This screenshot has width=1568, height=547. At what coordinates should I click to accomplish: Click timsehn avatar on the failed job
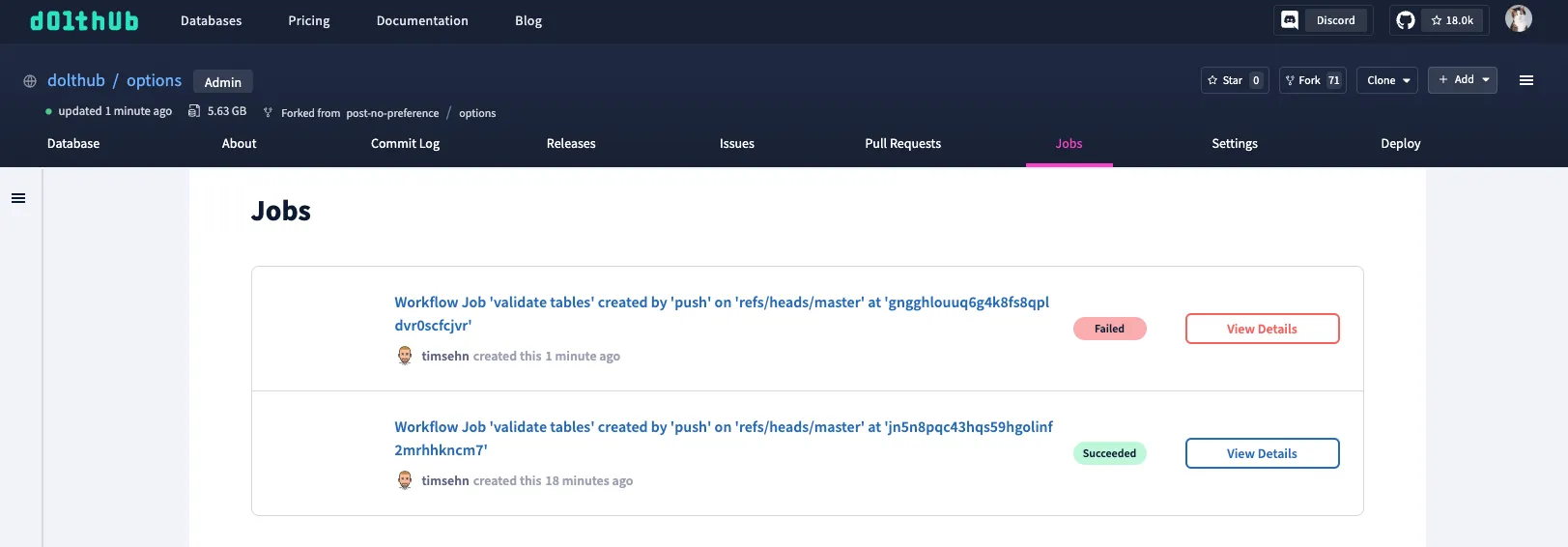405,356
